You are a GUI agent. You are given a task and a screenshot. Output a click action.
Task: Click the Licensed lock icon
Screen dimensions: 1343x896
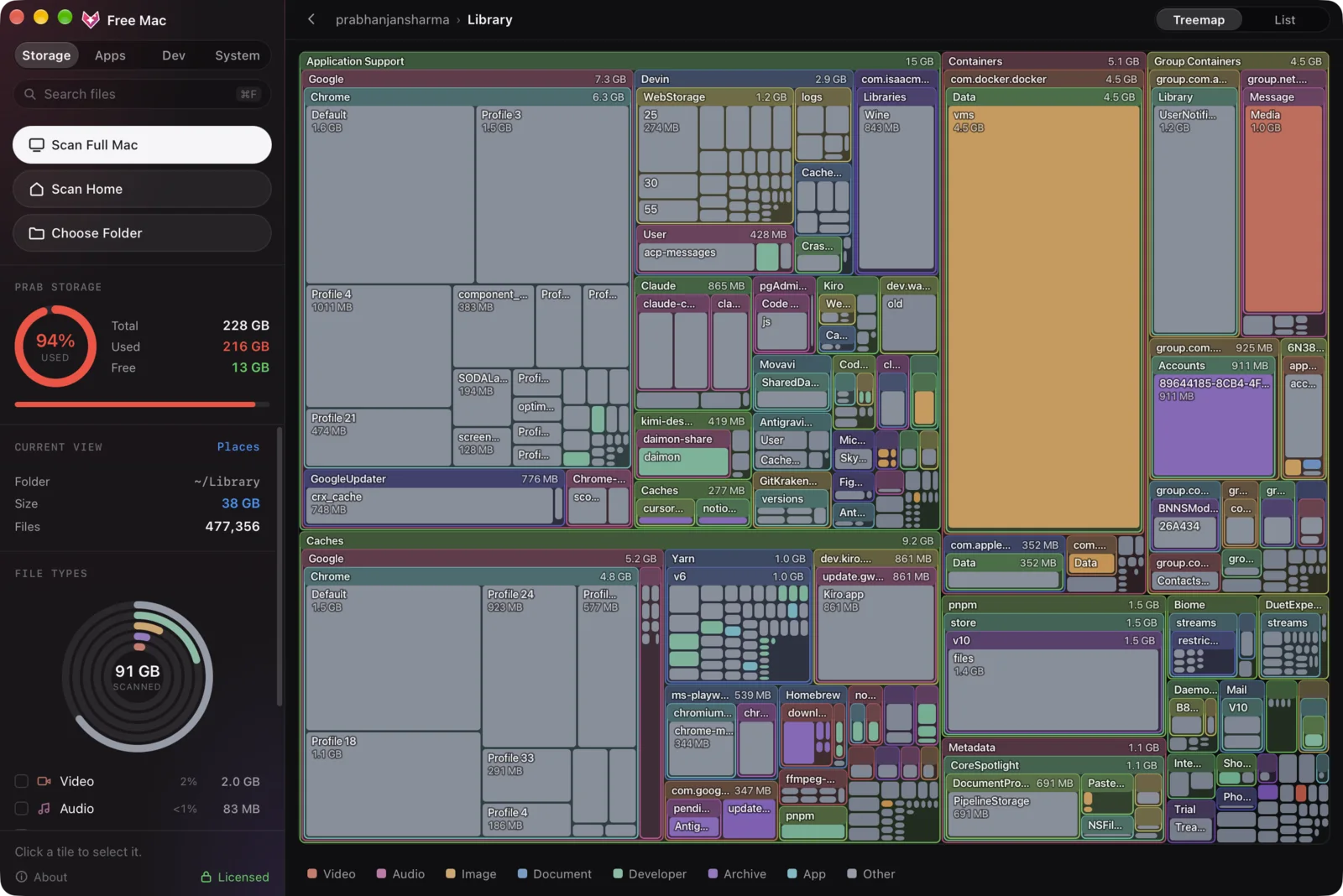206,877
